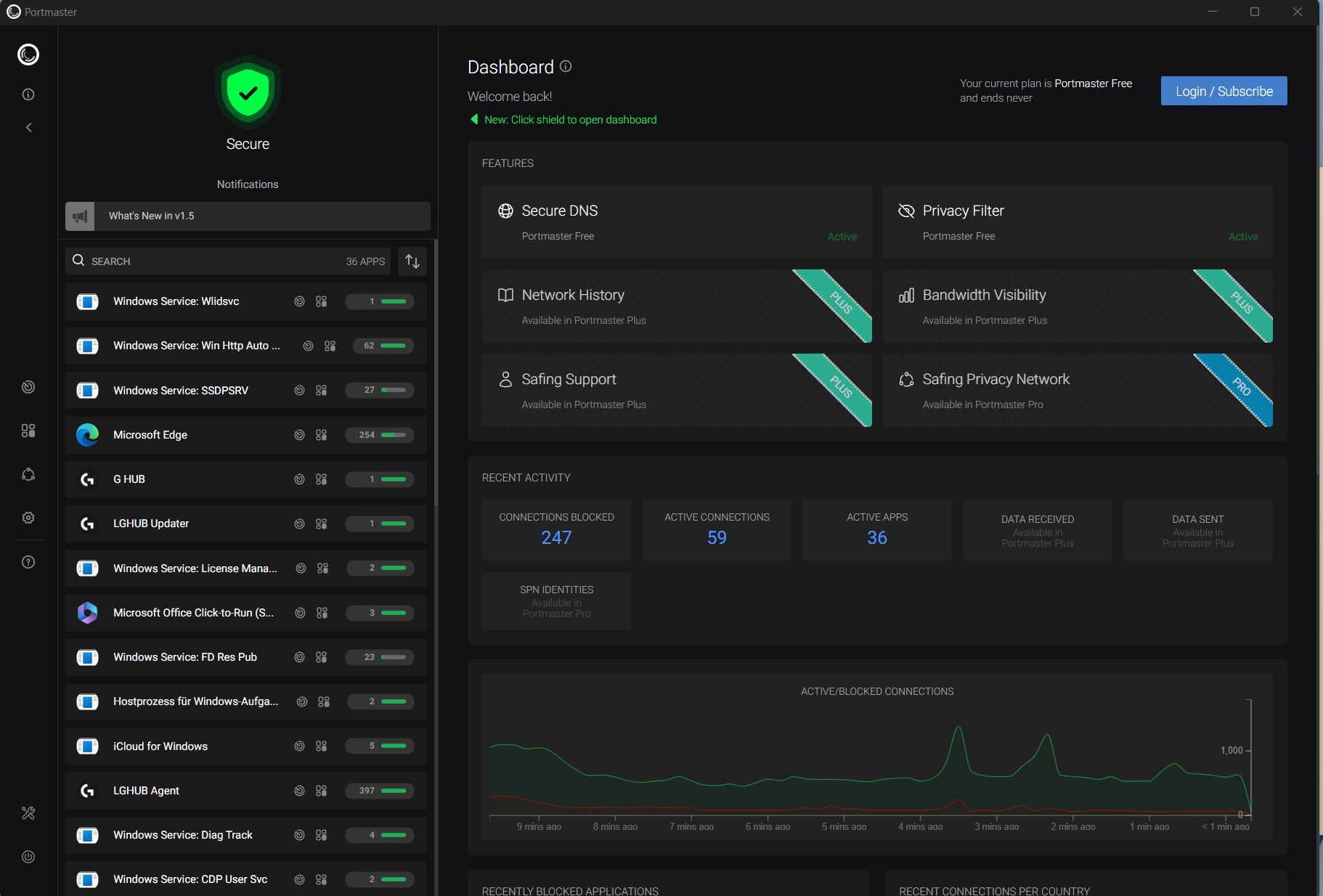Click the green Secure shield icon
Viewport: 1323px width, 896px height.
tap(248, 92)
